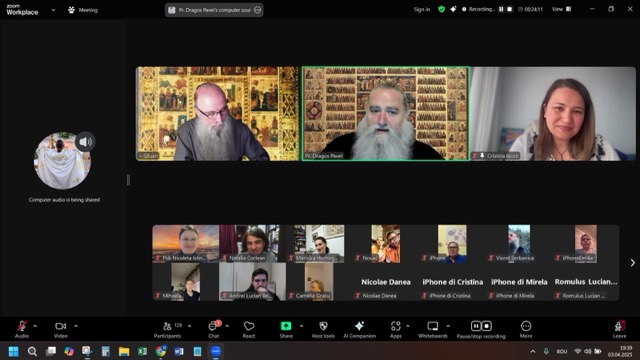The image size is (640, 360).
Task: Open Windows taskbar search
Action: (x=32, y=351)
